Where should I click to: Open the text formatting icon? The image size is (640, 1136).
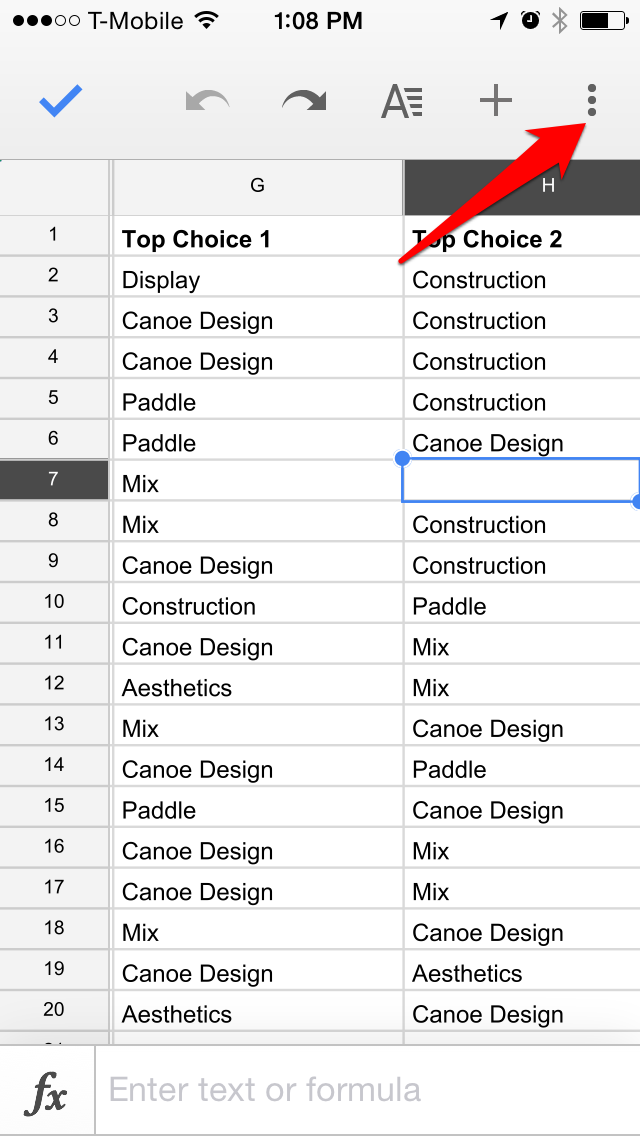click(x=402, y=101)
